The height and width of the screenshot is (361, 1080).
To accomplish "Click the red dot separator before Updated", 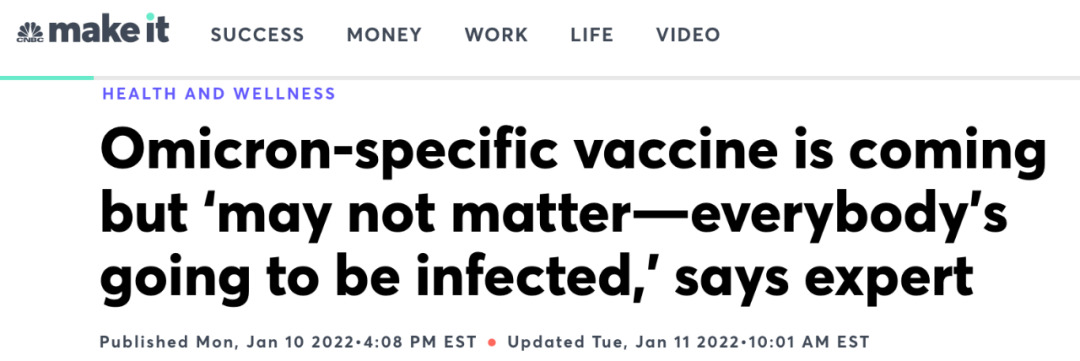I will [492, 342].
